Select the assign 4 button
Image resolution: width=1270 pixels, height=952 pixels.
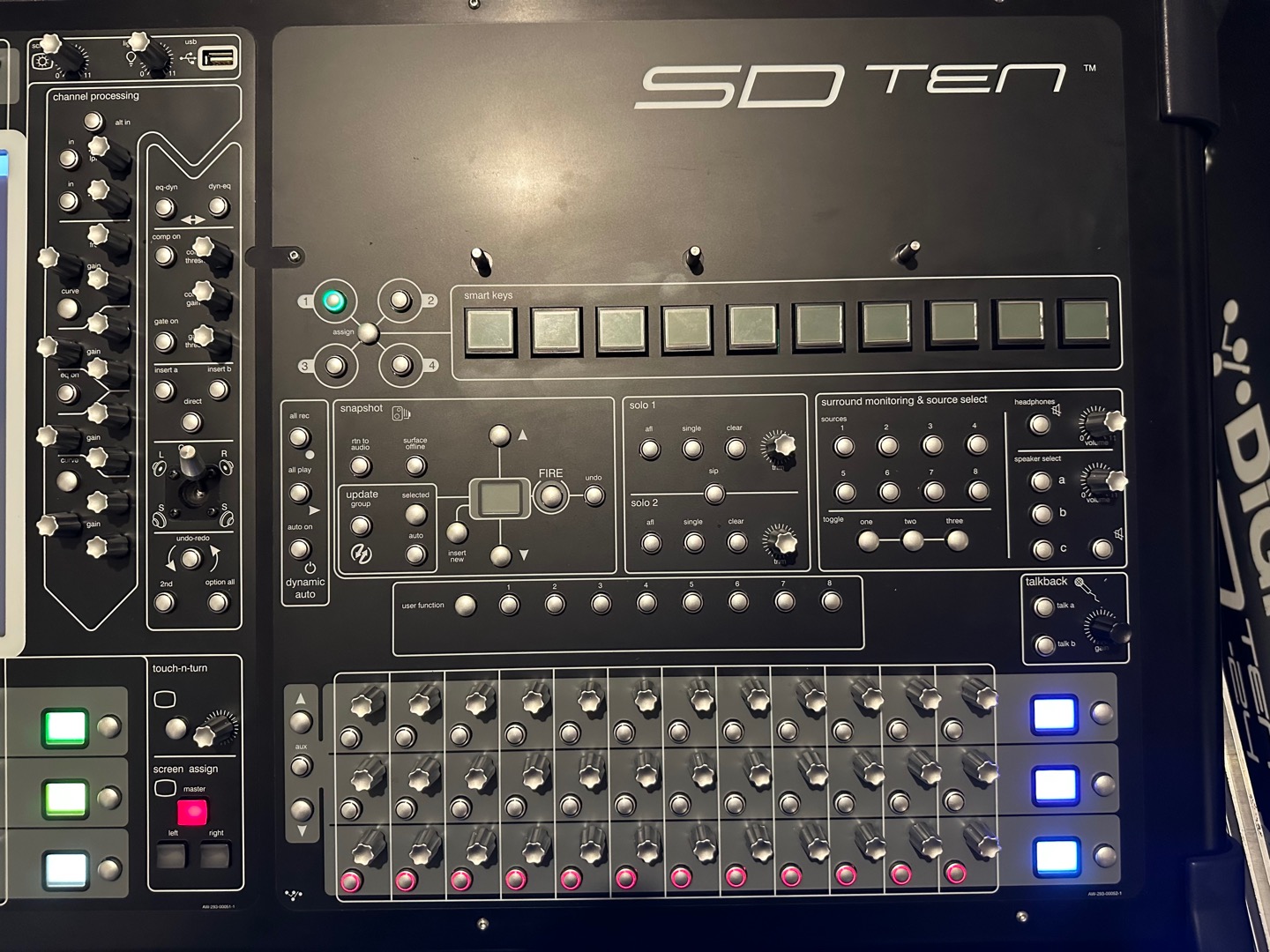[x=401, y=365]
